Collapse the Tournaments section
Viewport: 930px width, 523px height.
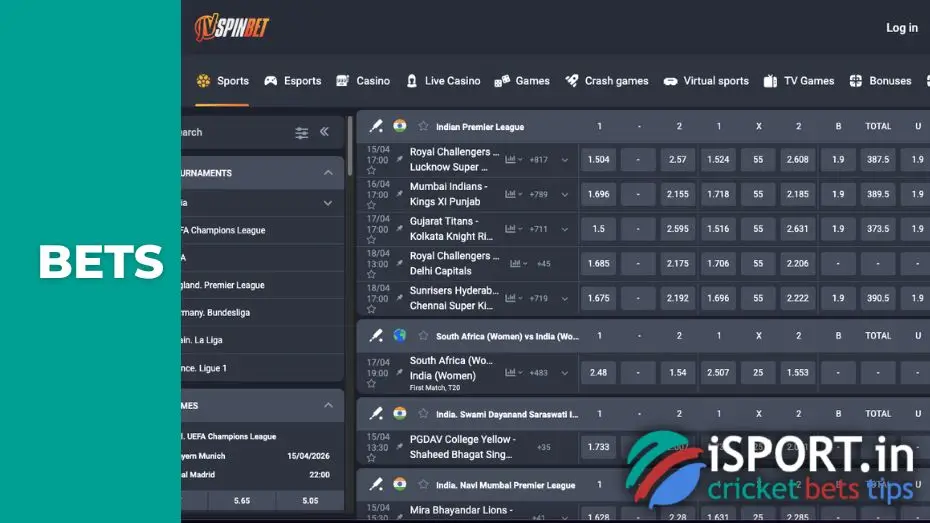328,173
